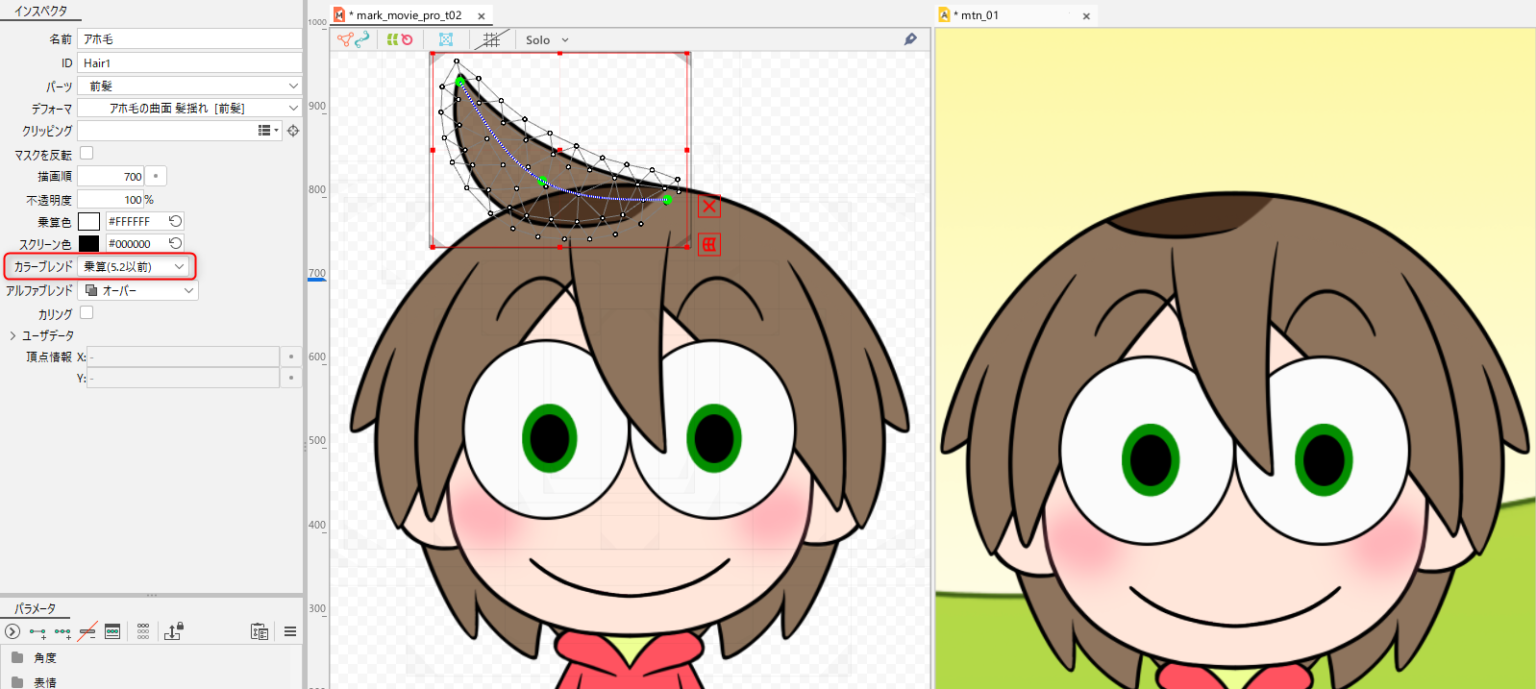The width and height of the screenshot is (1536, 689).
Task: Click the 名前 input field
Action: coord(190,39)
